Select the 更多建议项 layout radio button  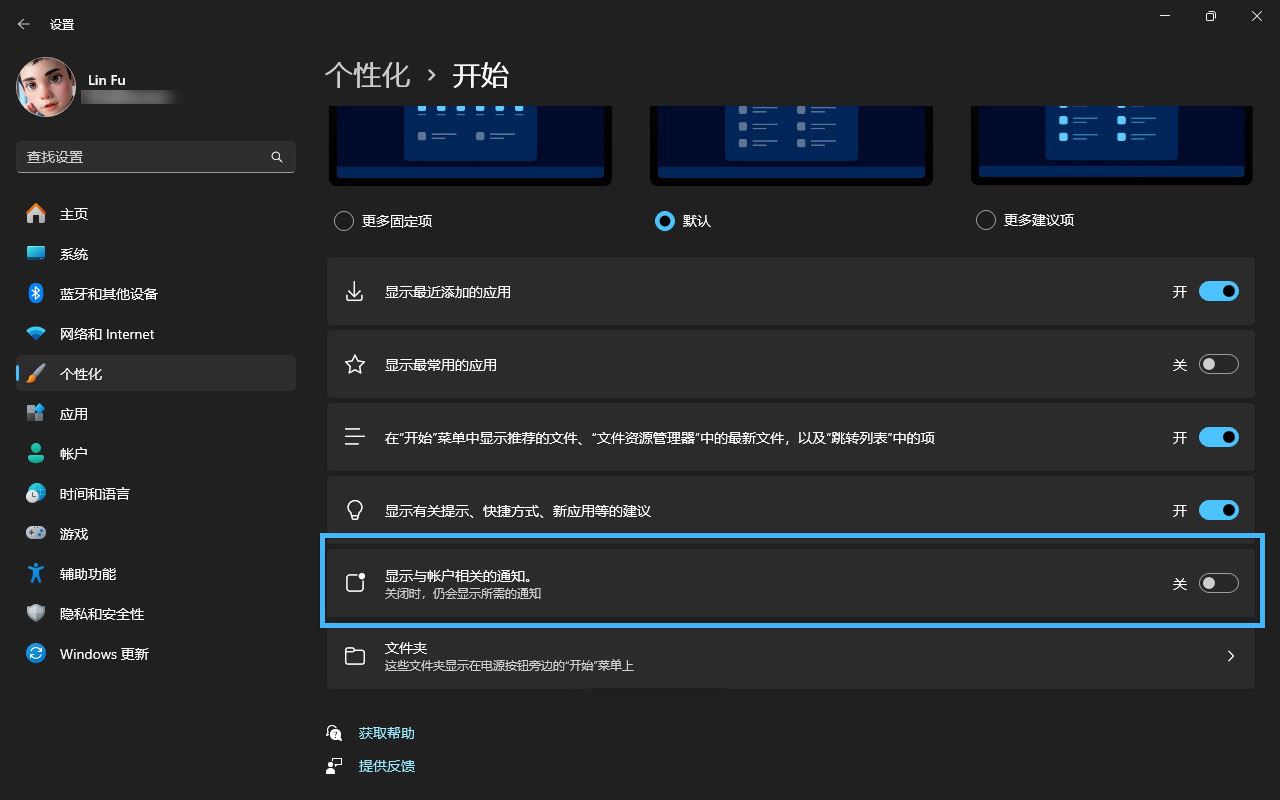(x=986, y=220)
